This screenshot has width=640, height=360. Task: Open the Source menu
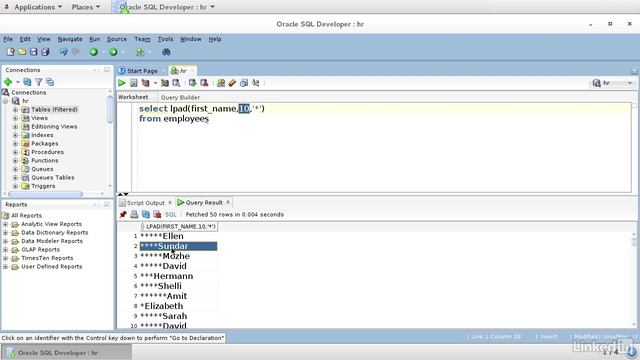point(117,39)
